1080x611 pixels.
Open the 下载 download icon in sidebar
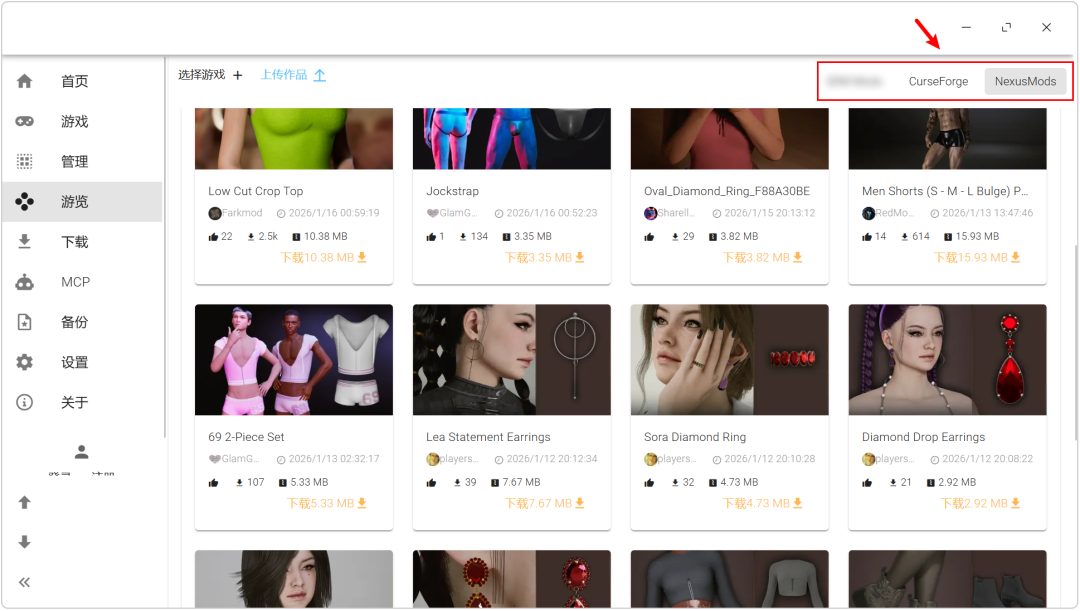point(25,242)
